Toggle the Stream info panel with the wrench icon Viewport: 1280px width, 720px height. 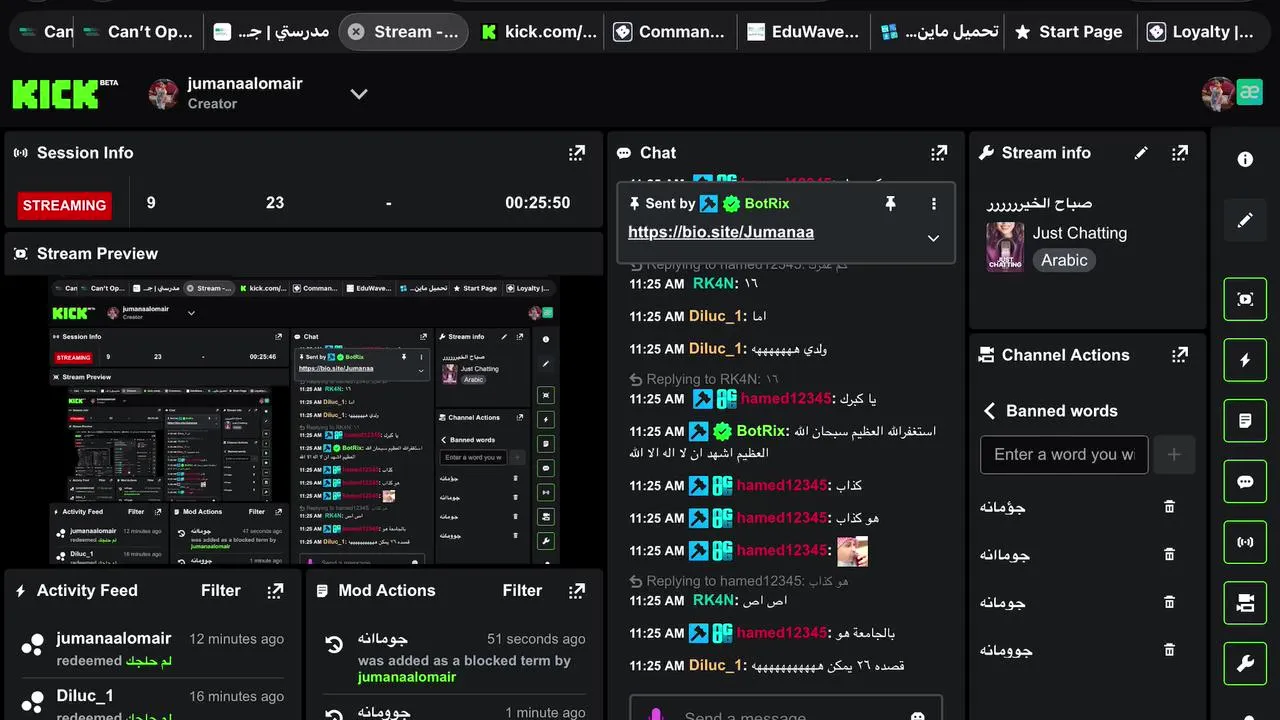(x=1245, y=664)
